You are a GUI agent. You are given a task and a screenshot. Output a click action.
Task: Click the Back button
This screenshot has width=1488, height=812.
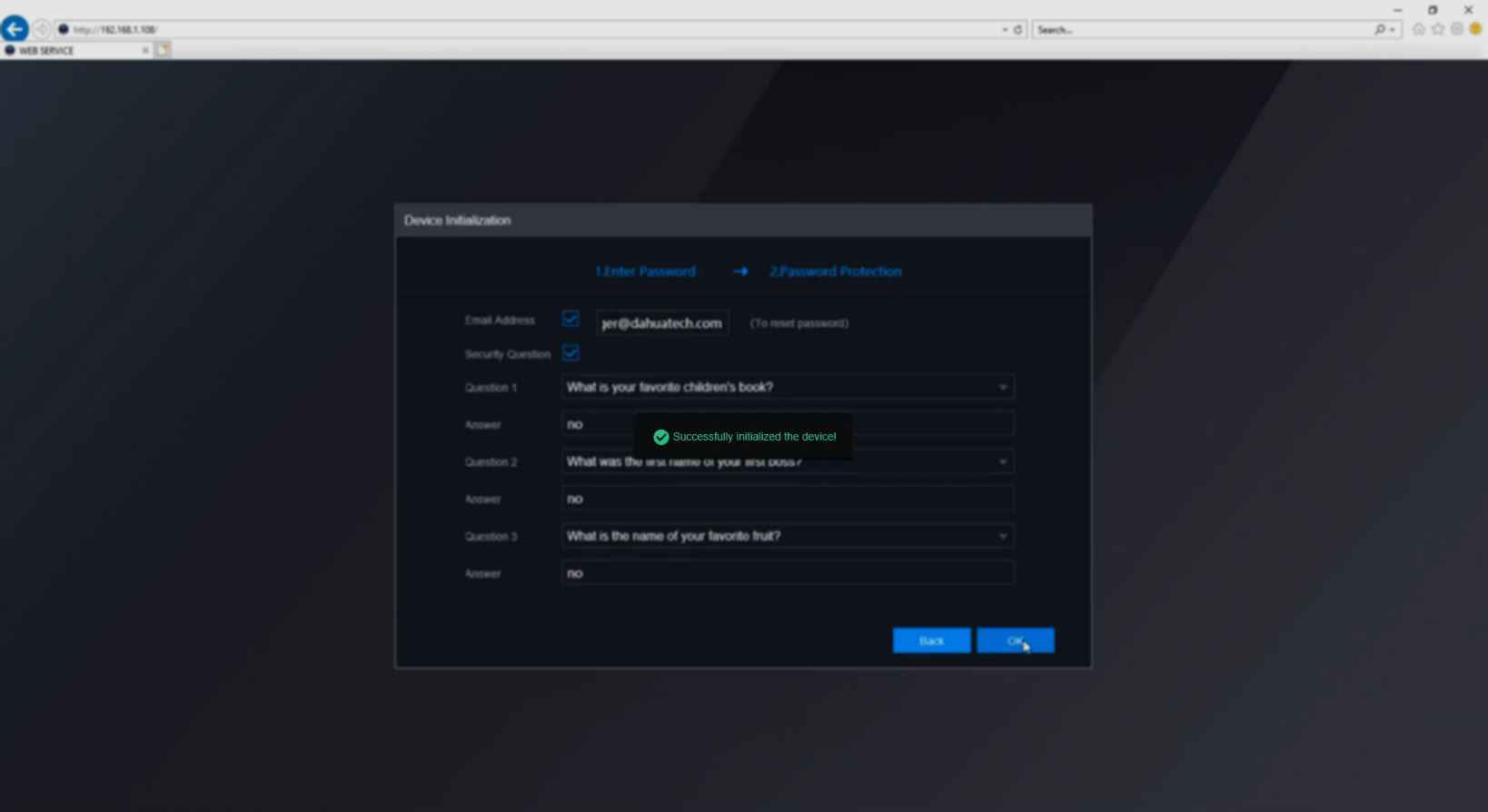931,640
